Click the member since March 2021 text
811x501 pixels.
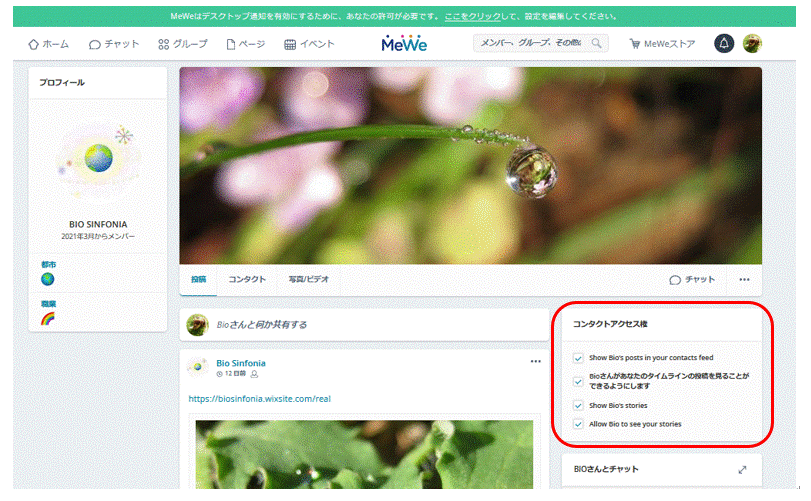coord(98,236)
